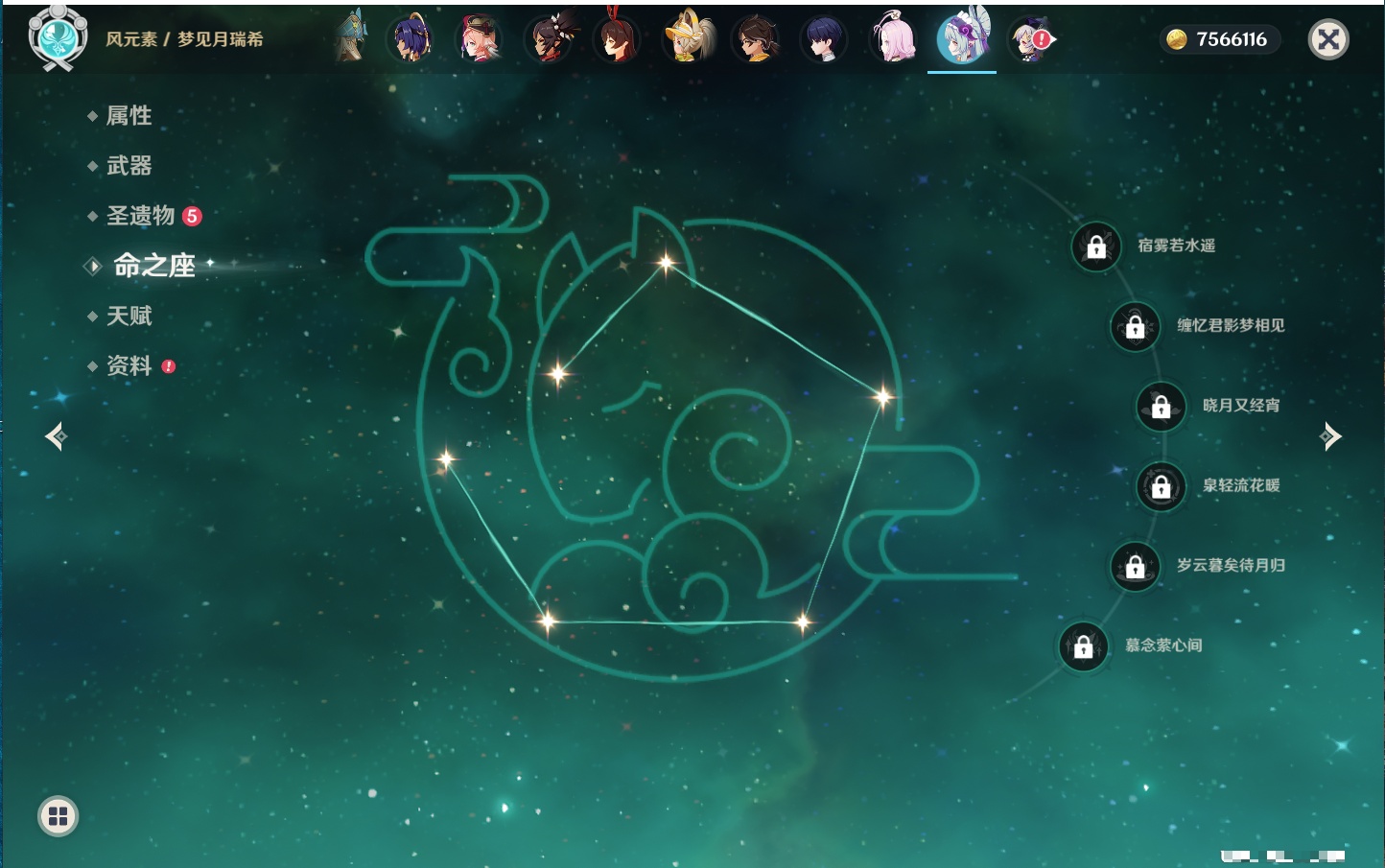Choose the pink-haired avatar with dark red hat
Viewport: 1385px width, 868px height.
point(479,39)
